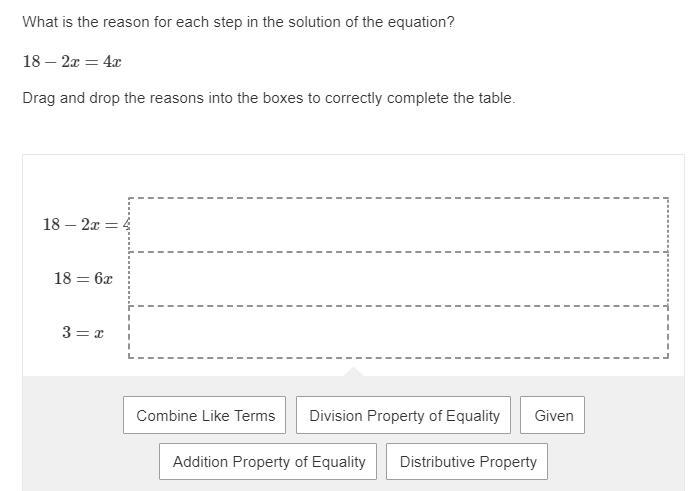Click the small triangle pointer above answer bank
The height and width of the screenshot is (491, 694).
point(353,372)
